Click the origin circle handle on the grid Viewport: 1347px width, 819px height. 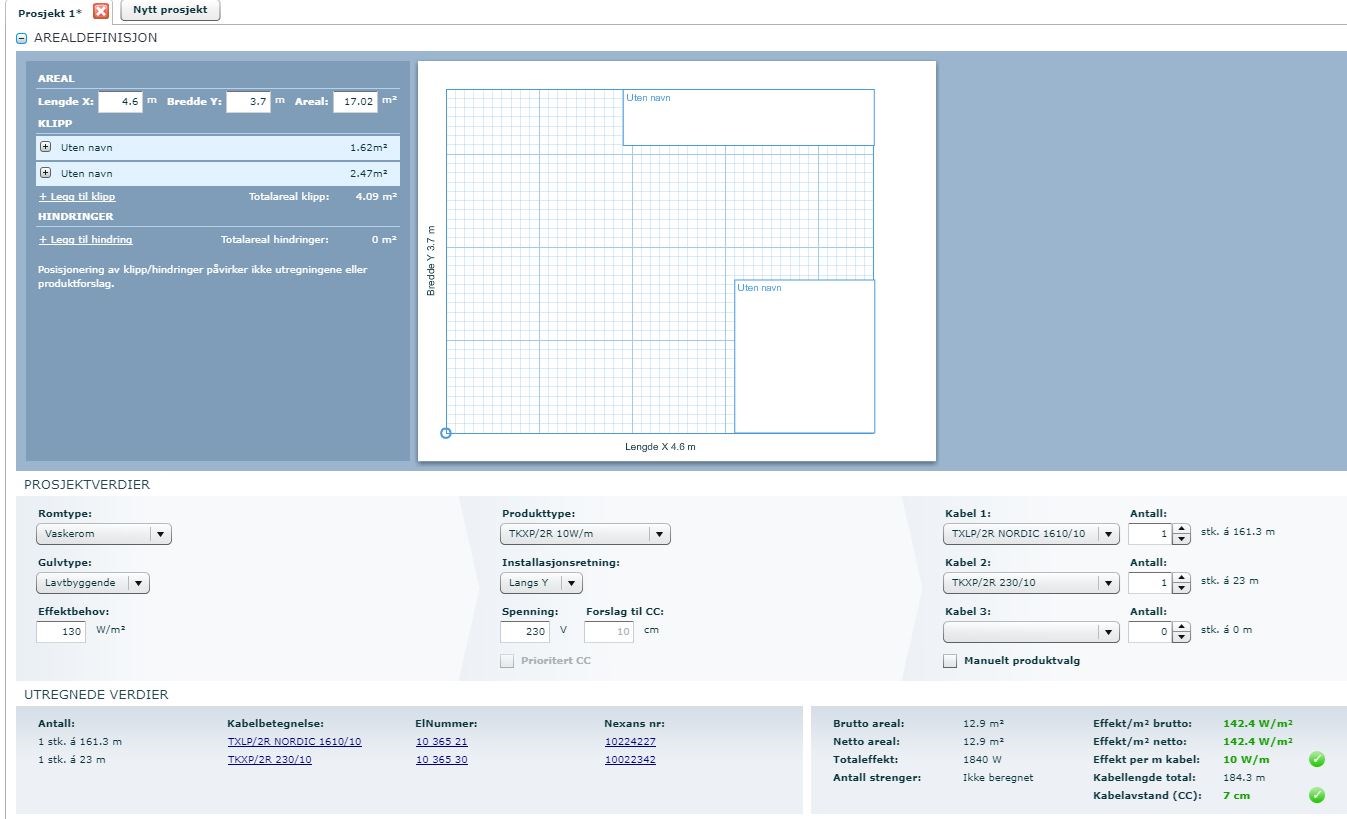click(x=446, y=433)
